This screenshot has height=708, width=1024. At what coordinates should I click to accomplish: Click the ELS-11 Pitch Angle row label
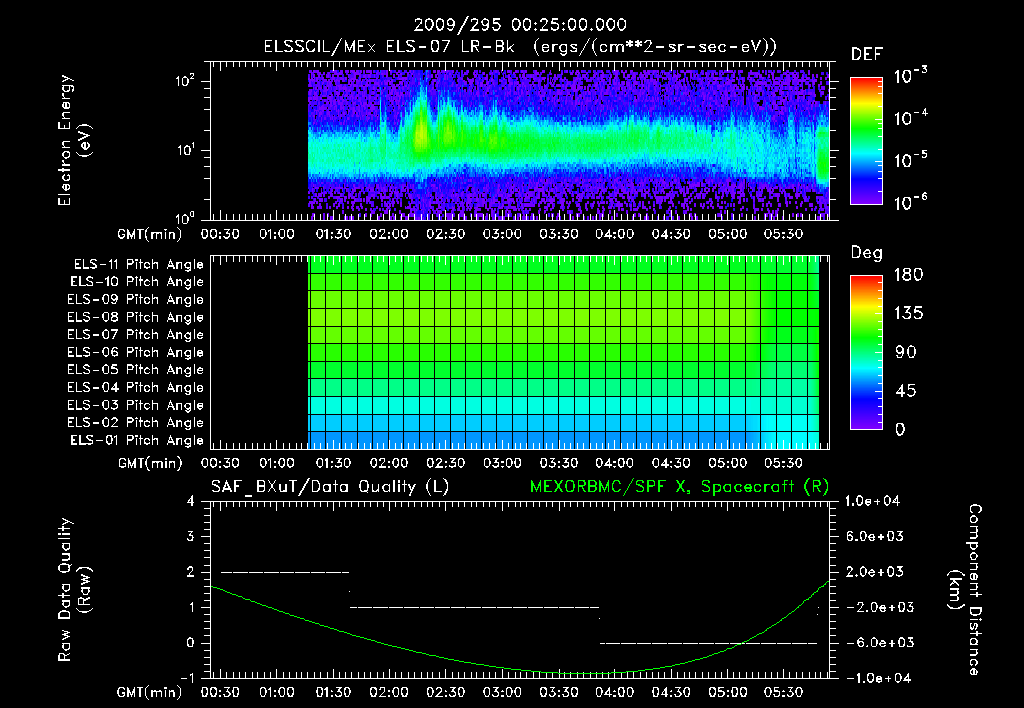pos(138,265)
